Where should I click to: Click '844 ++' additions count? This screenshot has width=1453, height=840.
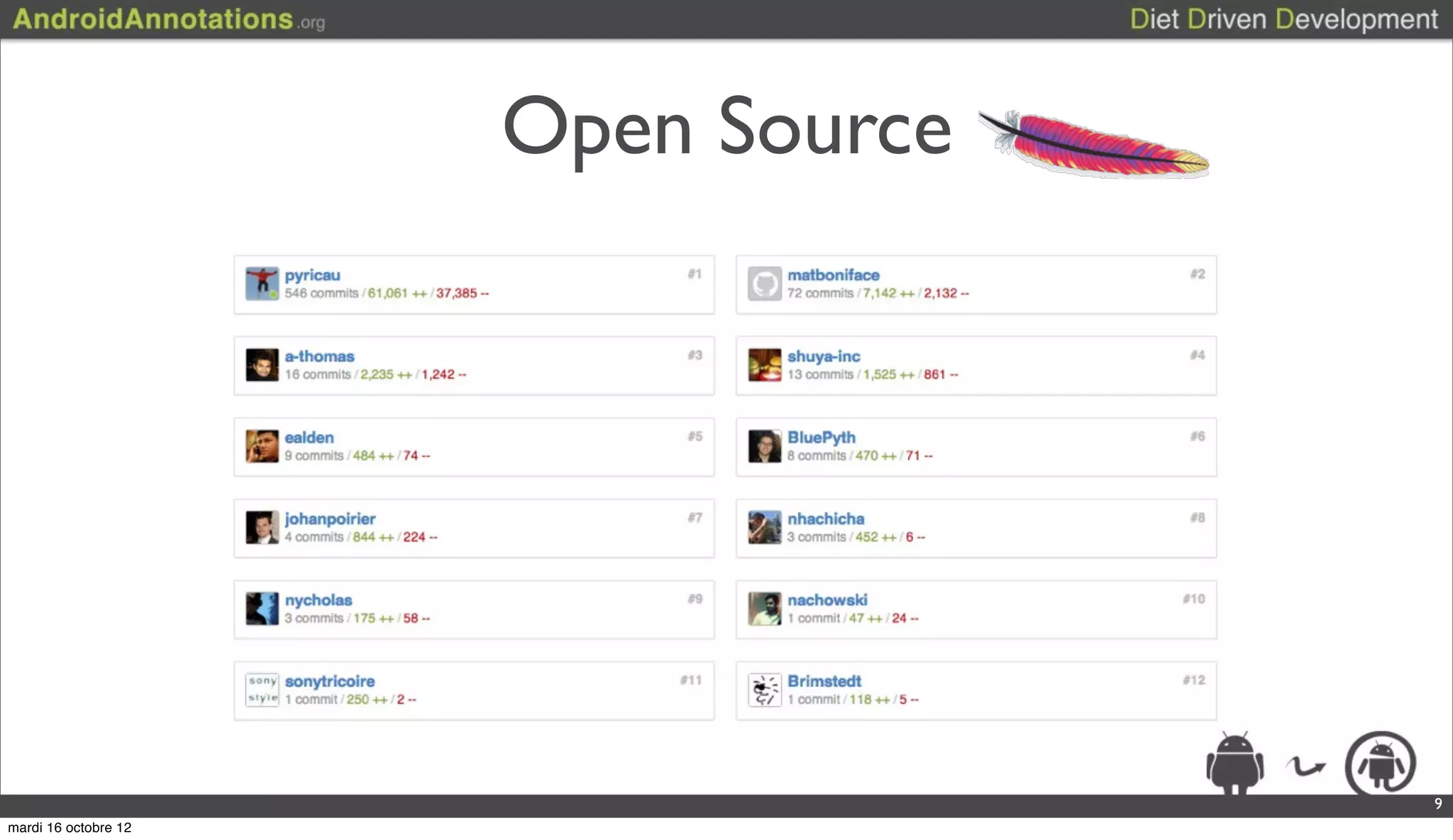373,537
